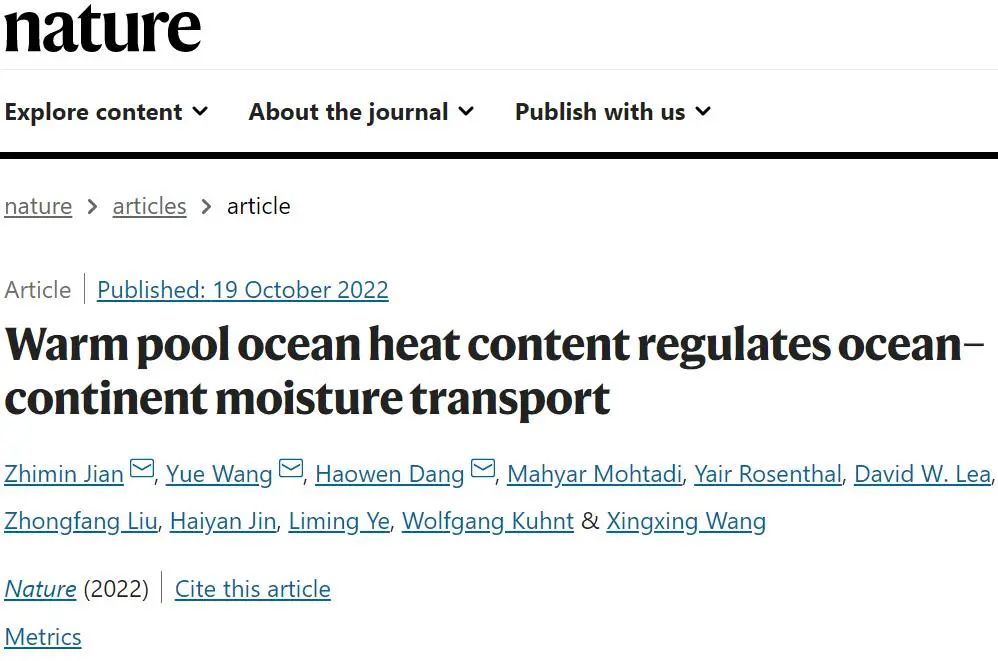Click Cite this article link
The height and width of the screenshot is (661, 998).
[253, 589]
